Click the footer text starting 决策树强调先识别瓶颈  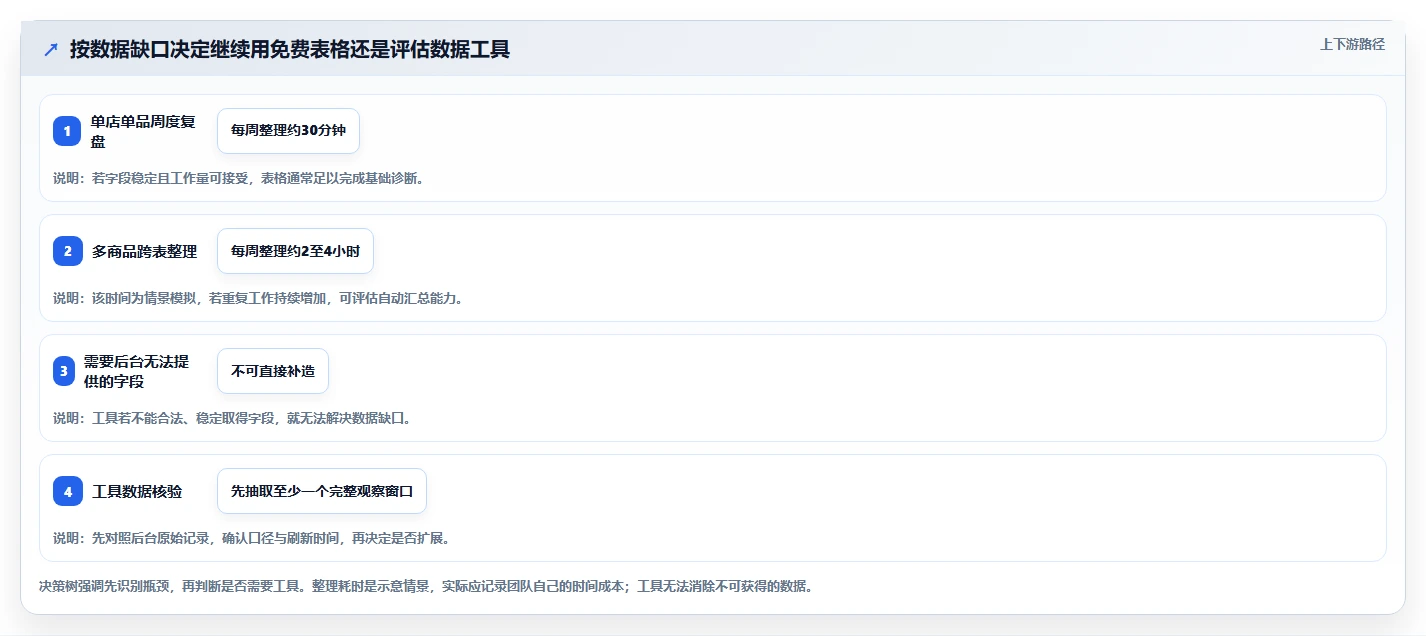[426, 586]
